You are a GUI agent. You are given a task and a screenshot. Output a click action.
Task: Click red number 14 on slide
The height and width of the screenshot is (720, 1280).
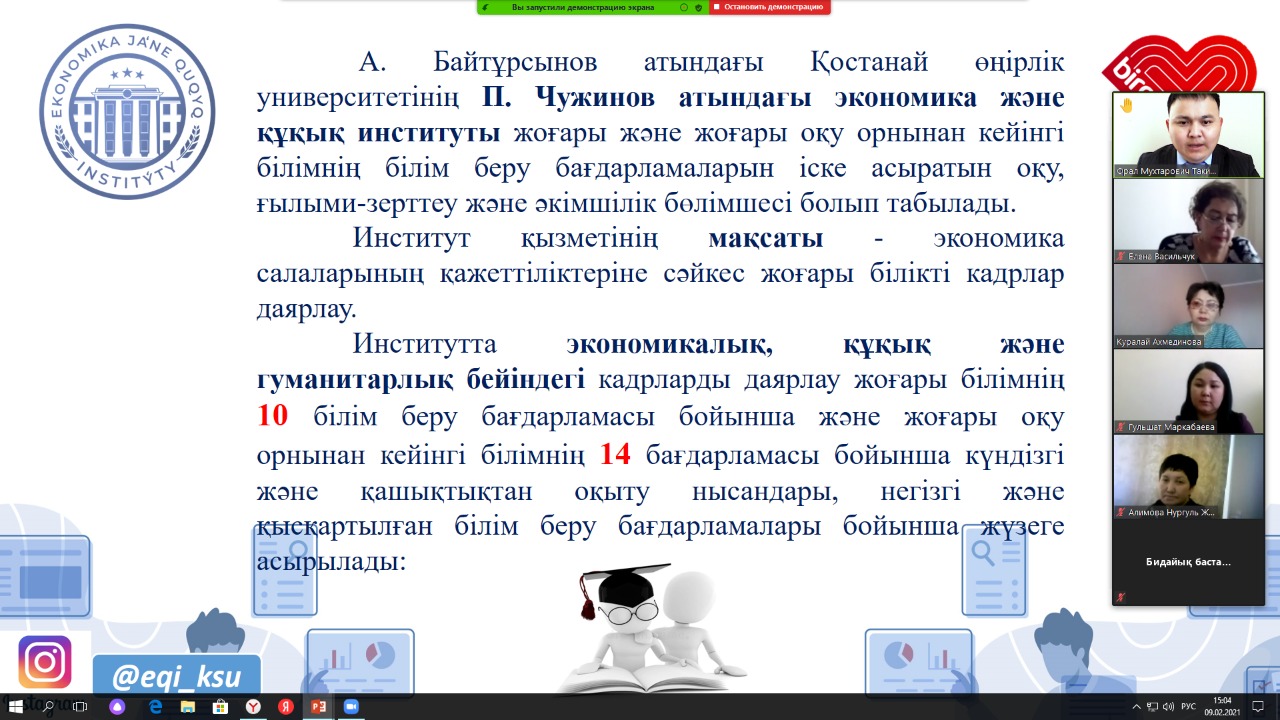click(615, 455)
